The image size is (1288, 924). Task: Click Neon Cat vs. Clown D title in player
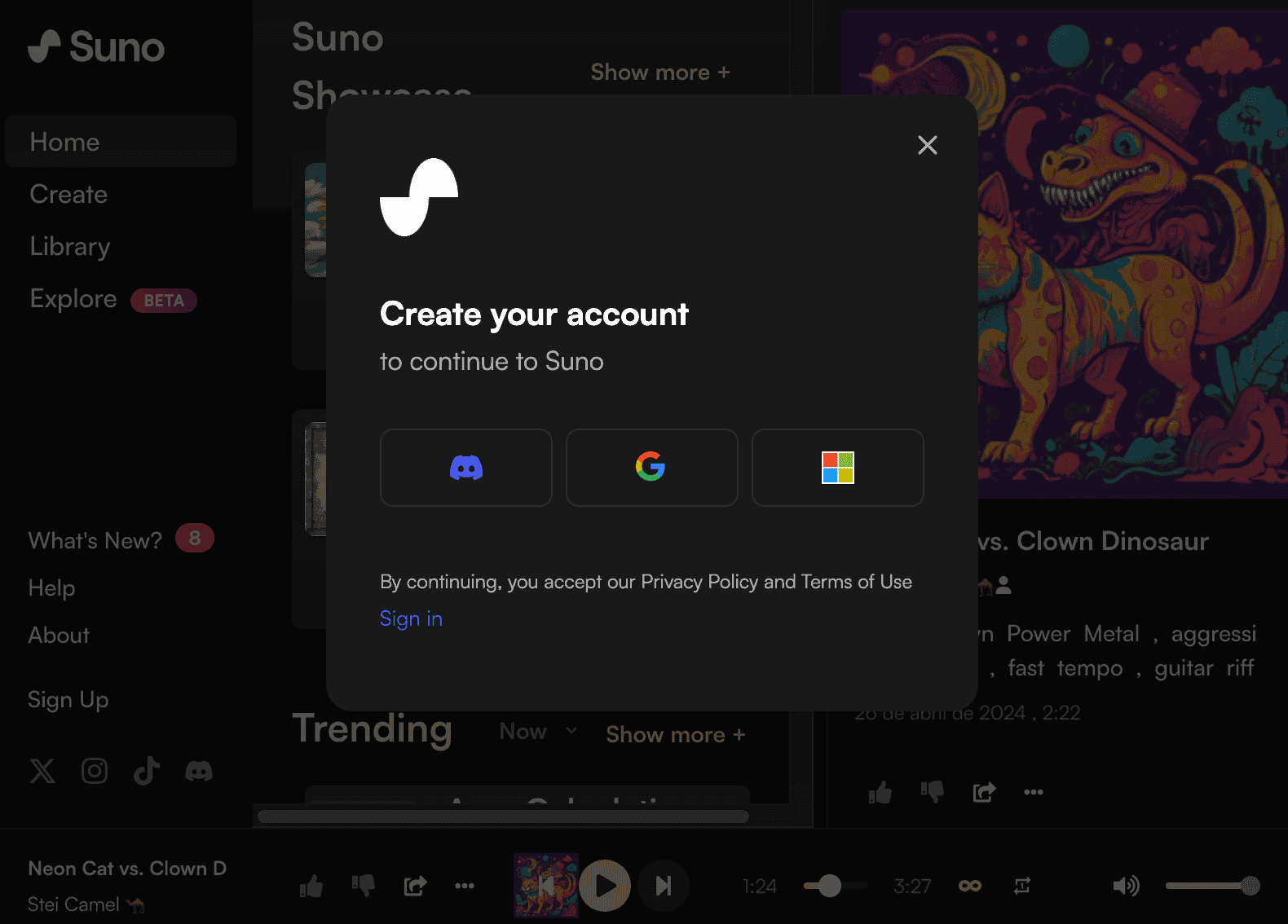pyautogui.click(x=127, y=869)
